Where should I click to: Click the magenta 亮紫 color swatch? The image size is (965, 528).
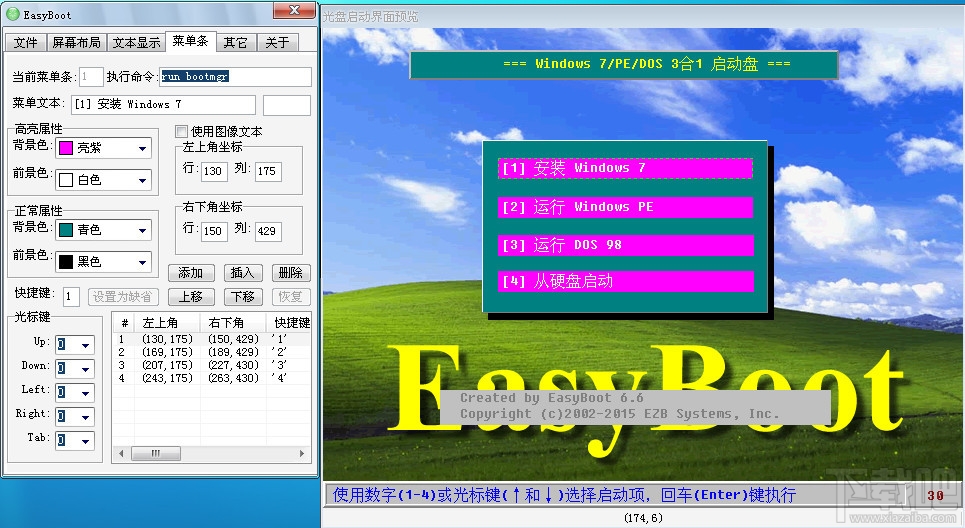coord(66,148)
